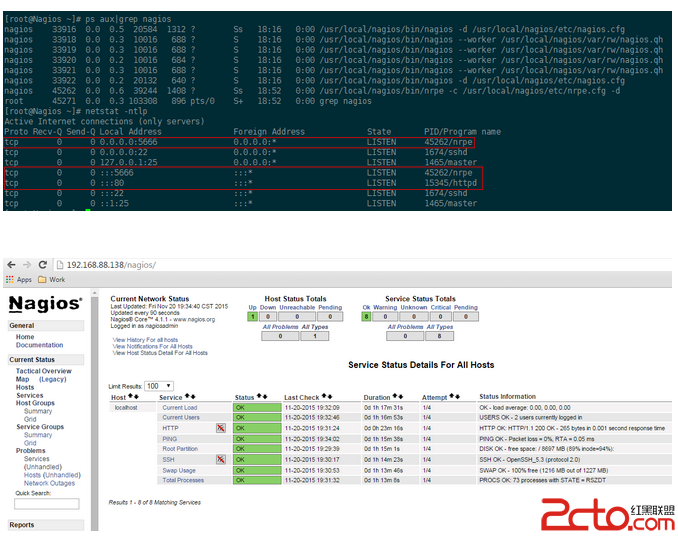Image resolution: width=678 pixels, height=541 pixels.
Task: Open Service Groups in sidebar
Action: click(40, 427)
